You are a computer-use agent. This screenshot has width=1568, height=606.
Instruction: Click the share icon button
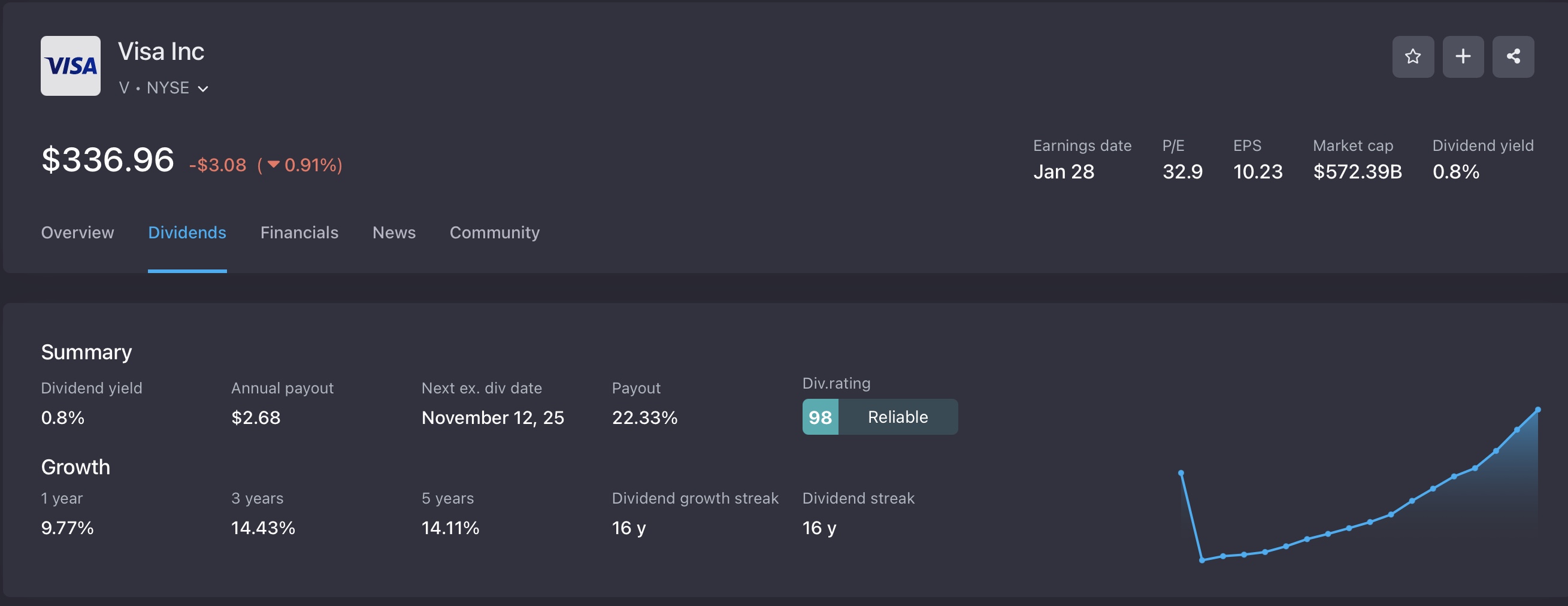pyautogui.click(x=1513, y=56)
